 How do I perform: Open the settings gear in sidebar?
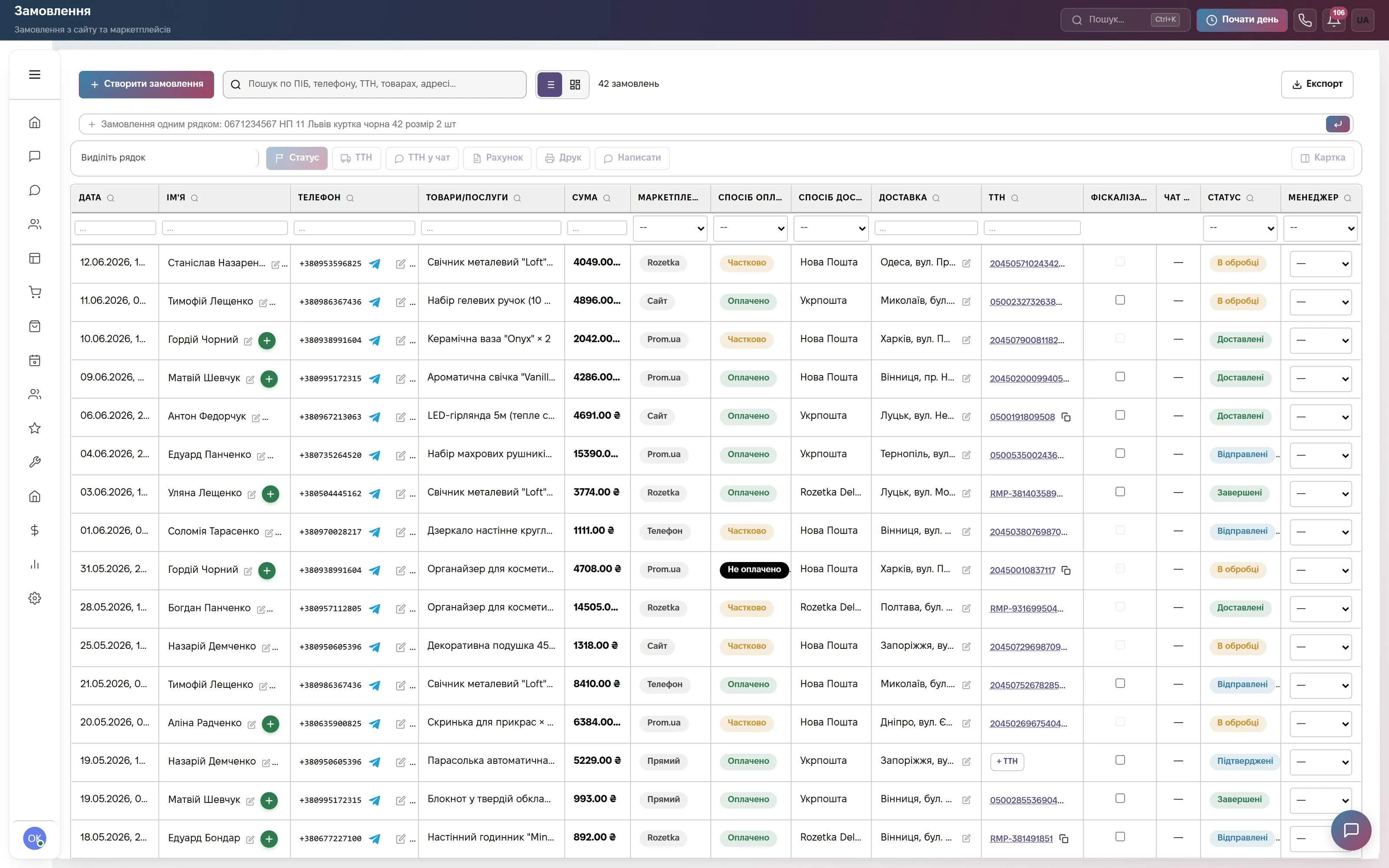point(34,598)
